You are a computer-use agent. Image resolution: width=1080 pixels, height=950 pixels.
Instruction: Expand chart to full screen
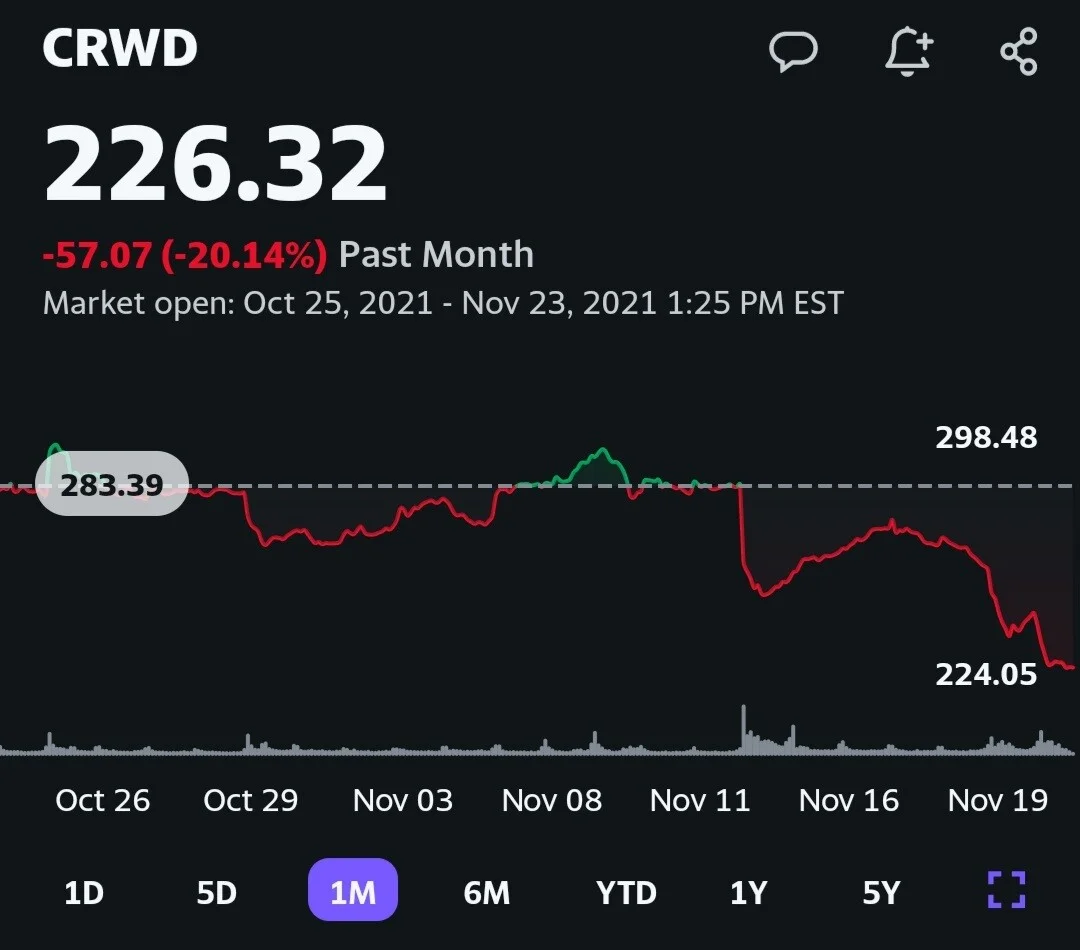point(1006,889)
